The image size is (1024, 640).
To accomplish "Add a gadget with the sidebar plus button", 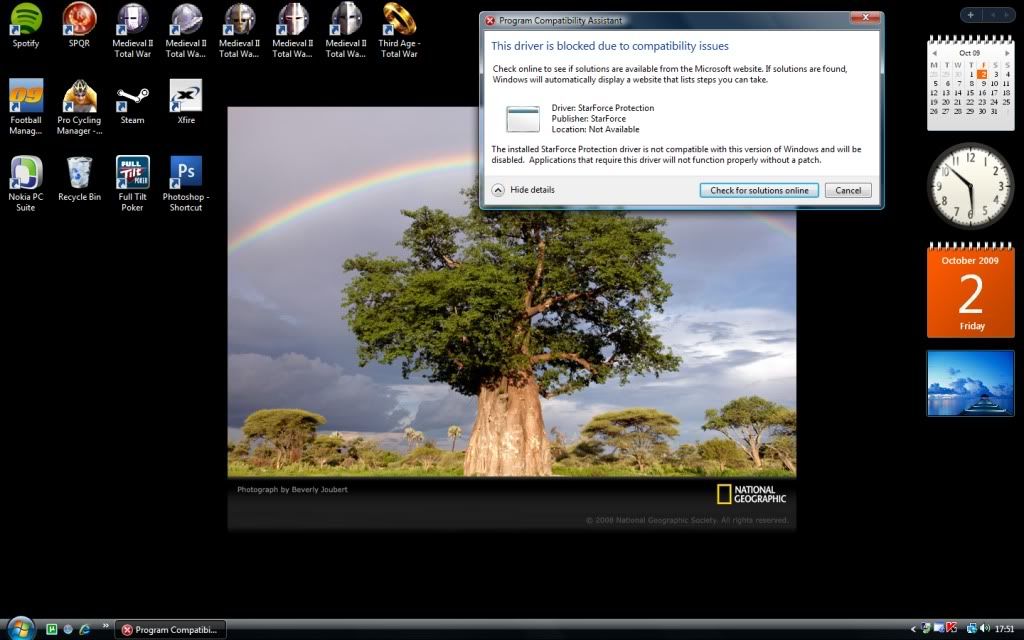I will pos(970,14).
